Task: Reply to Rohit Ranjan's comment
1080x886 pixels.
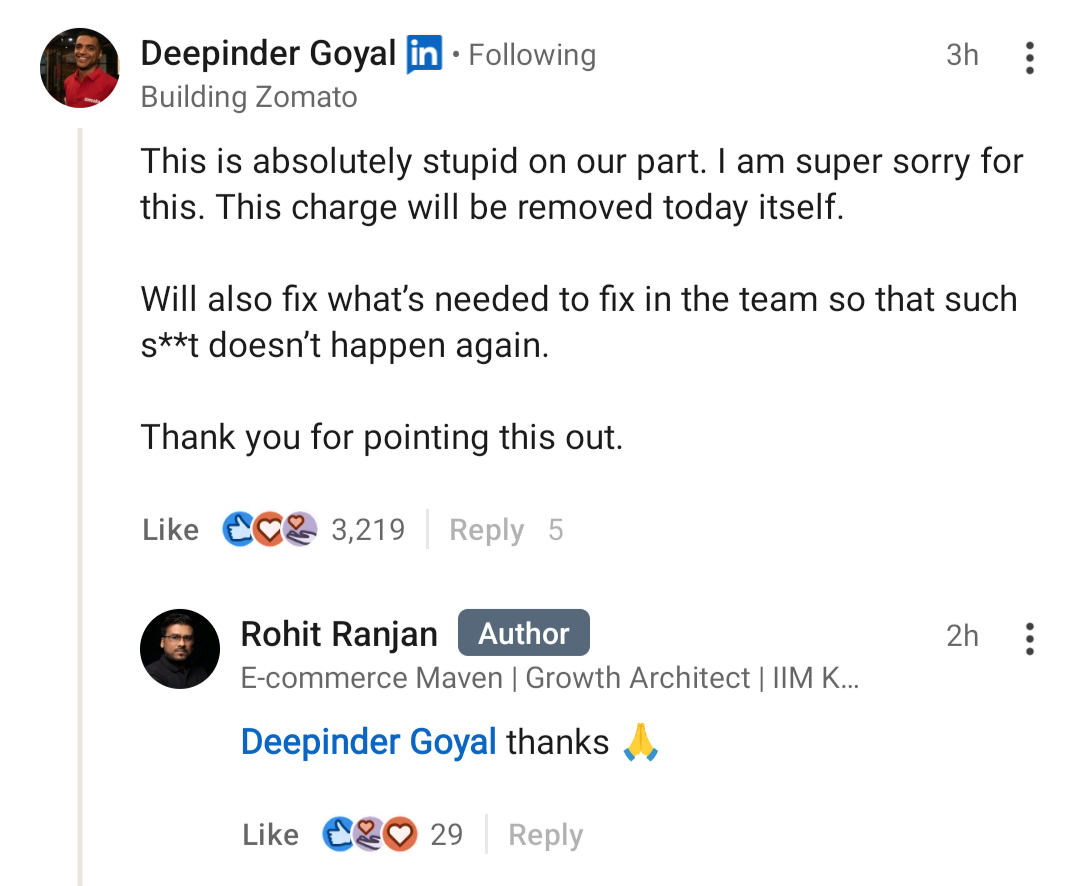Action: coord(545,834)
